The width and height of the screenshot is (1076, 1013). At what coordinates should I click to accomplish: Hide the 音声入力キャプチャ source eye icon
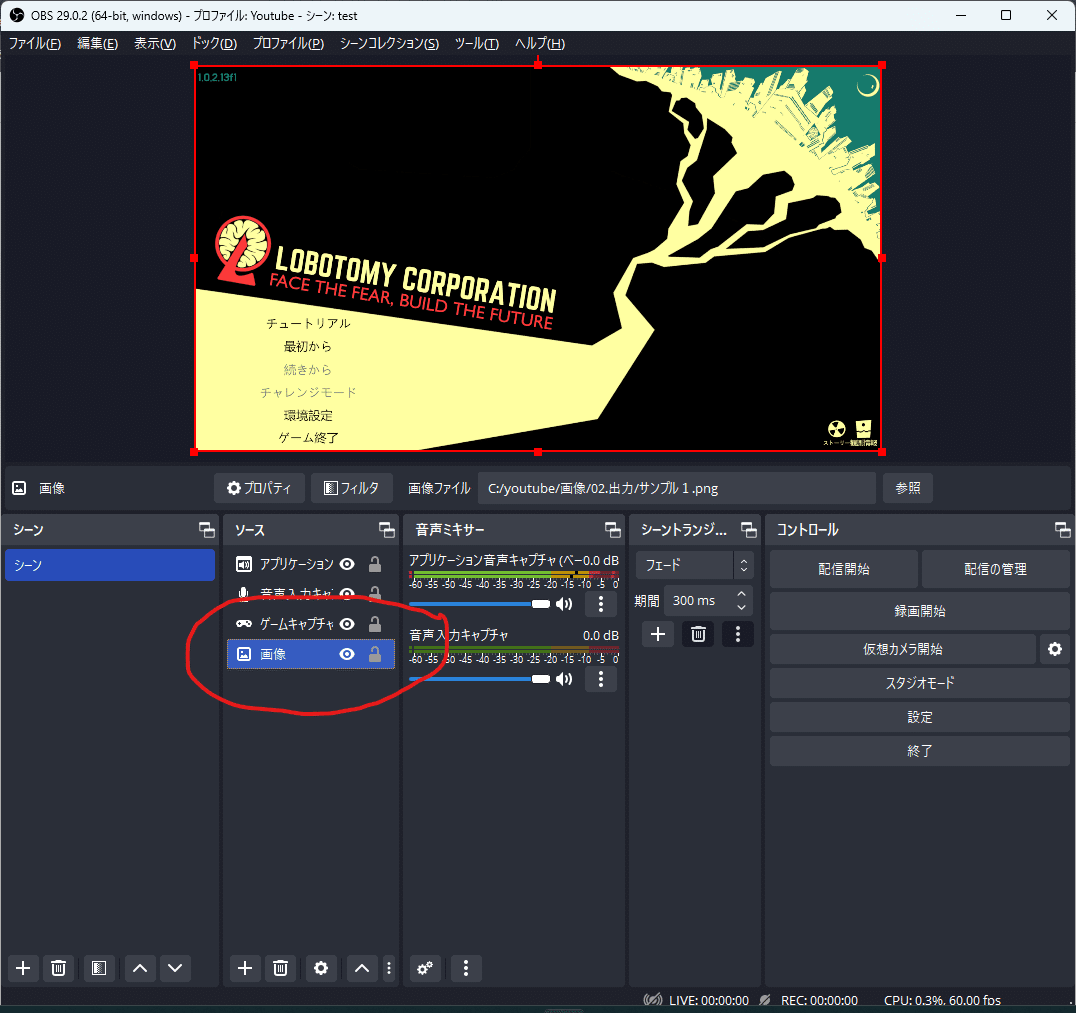tap(347, 594)
